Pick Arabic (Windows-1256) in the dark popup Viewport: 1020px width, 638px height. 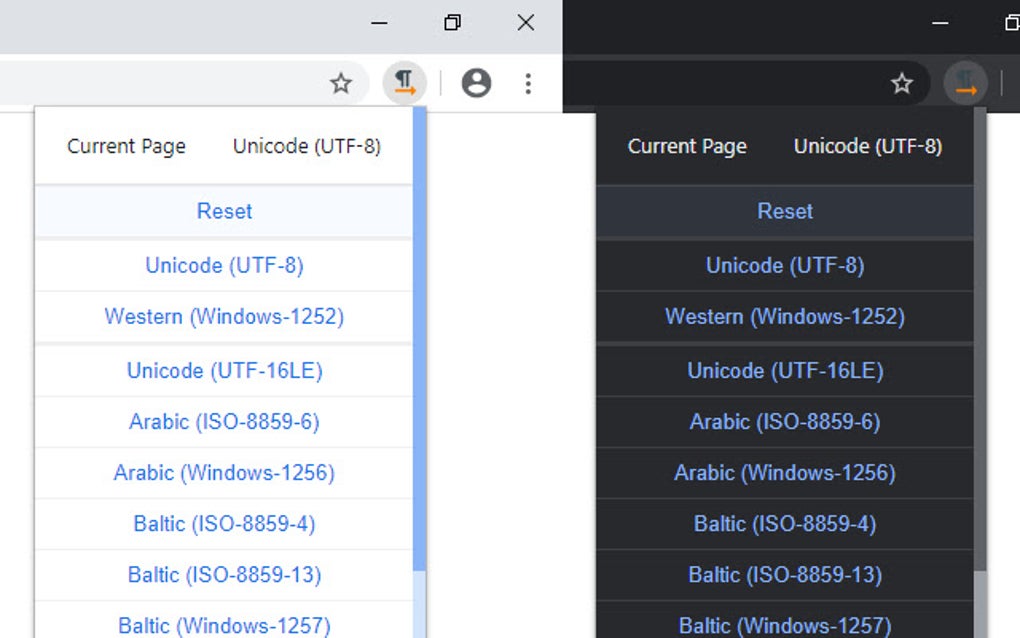pyautogui.click(x=785, y=473)
